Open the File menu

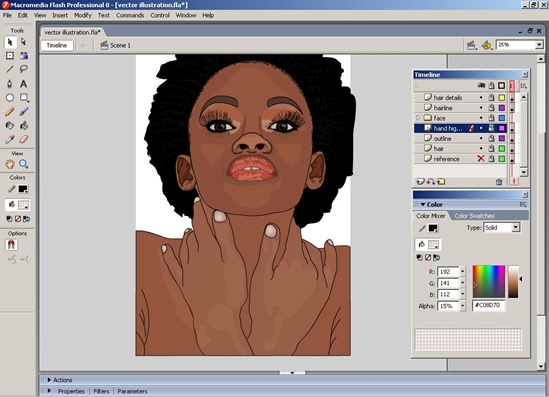[x=7, y=15]
